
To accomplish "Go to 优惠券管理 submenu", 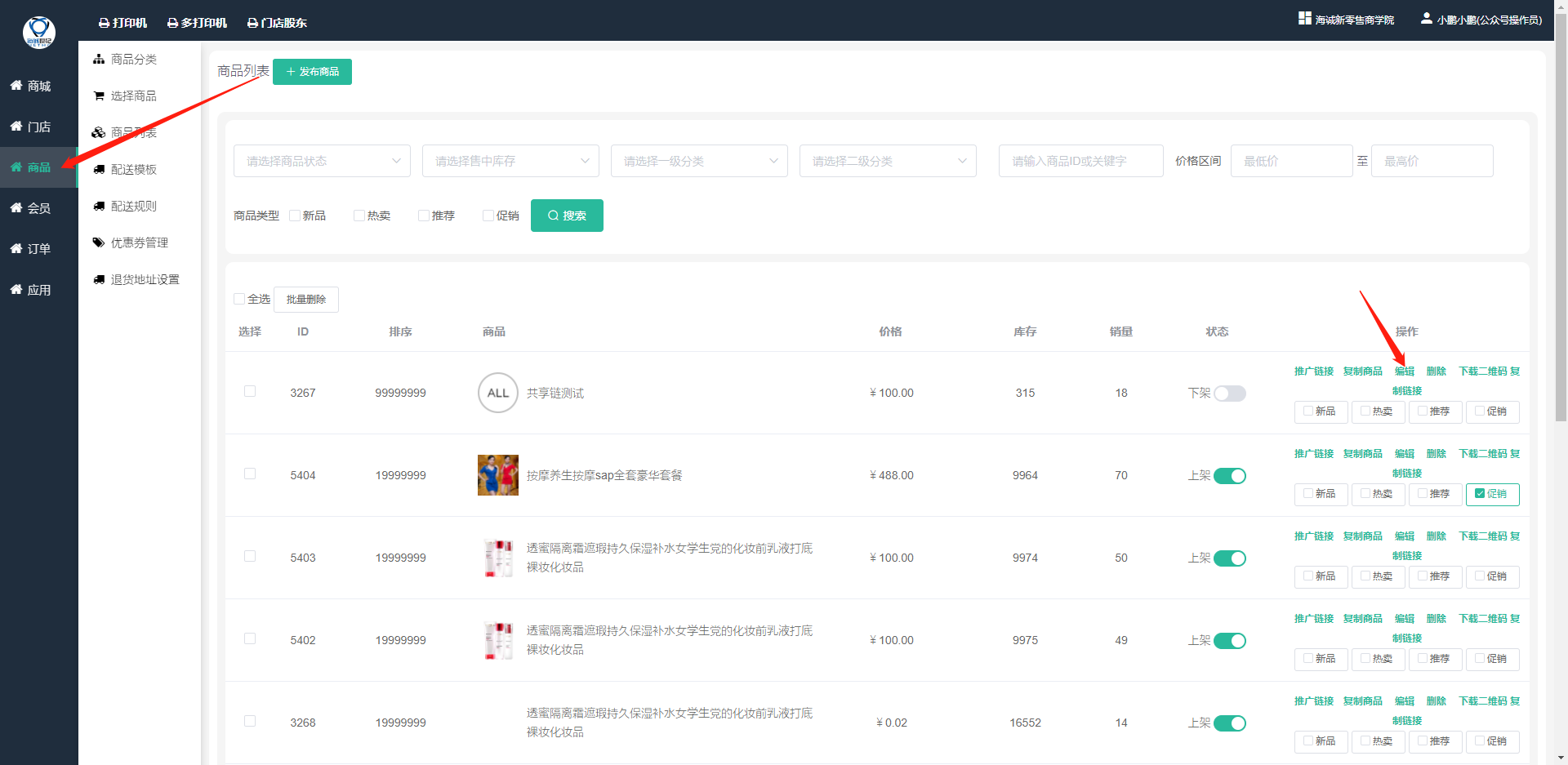I will [140, 242].
